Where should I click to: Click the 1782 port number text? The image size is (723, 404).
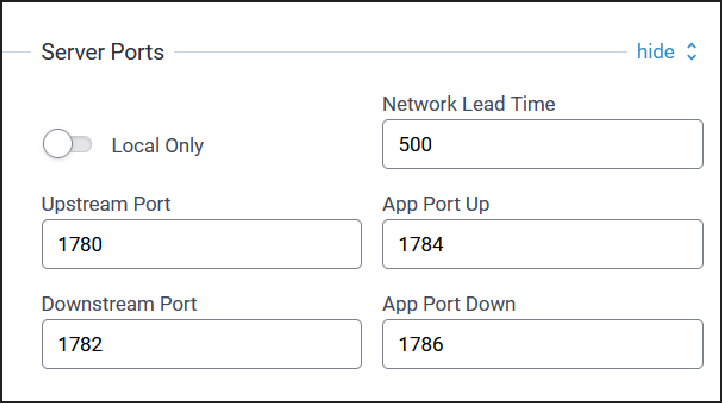pos(82,344)
